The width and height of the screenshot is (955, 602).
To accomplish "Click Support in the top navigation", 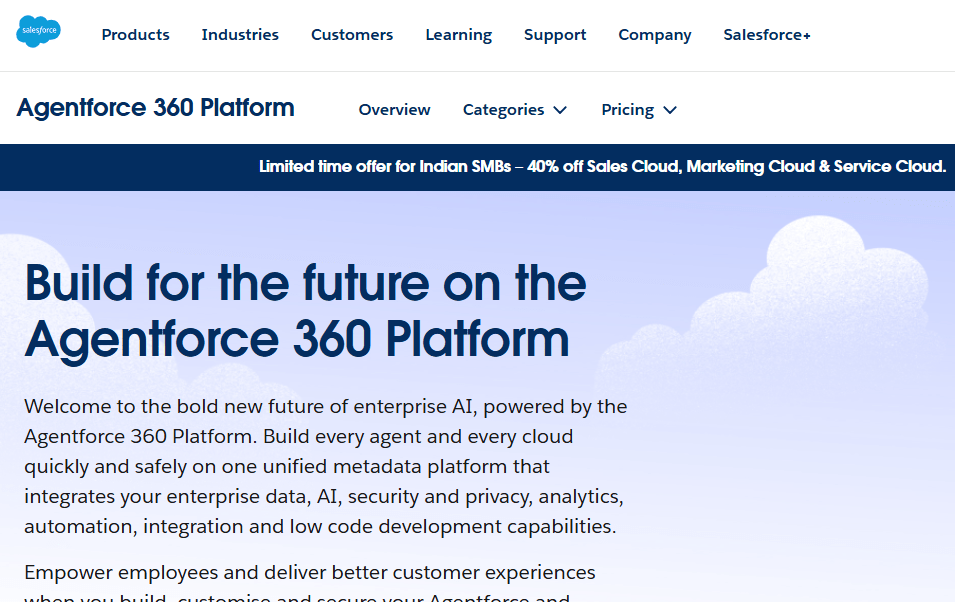I will click(x=555, y=35).
